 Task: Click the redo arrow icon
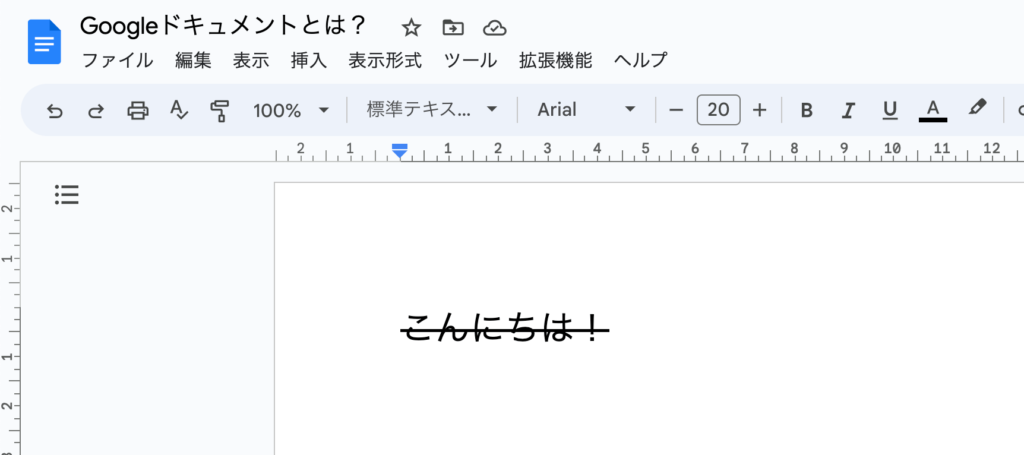click(96, 110)
